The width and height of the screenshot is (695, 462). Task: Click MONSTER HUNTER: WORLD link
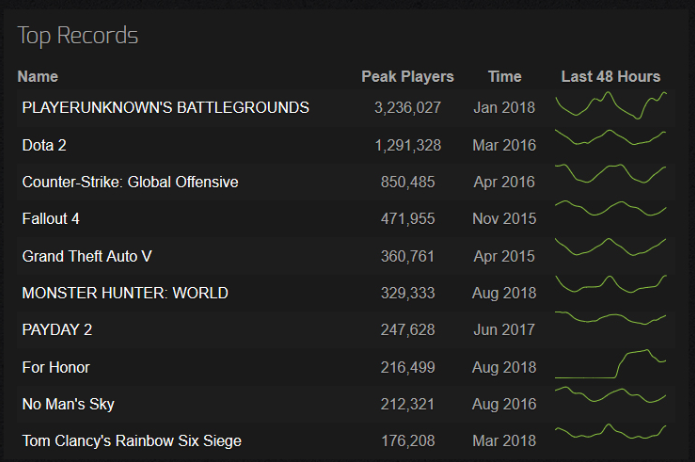(125, 293)
